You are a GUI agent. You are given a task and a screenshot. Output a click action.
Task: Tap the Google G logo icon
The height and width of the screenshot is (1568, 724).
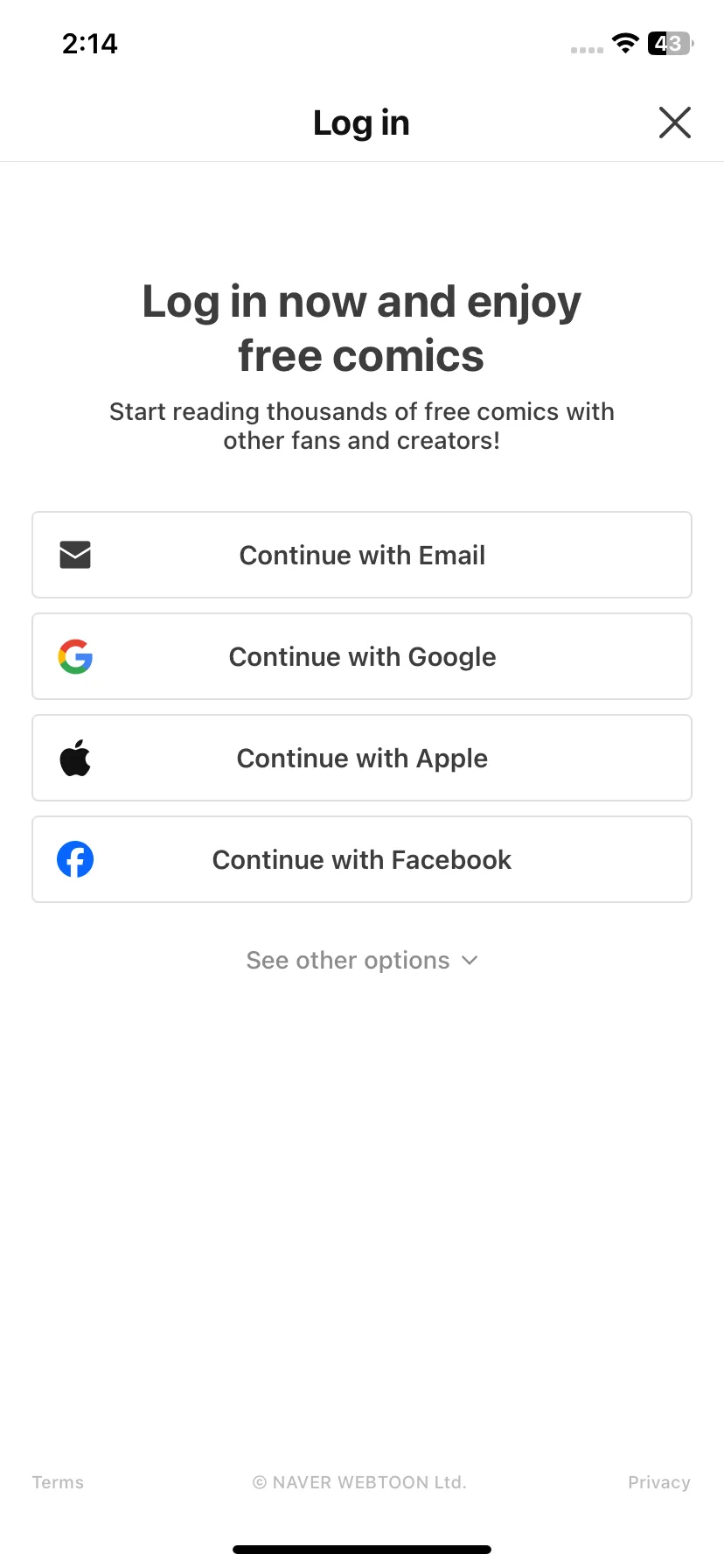(75, 656)
